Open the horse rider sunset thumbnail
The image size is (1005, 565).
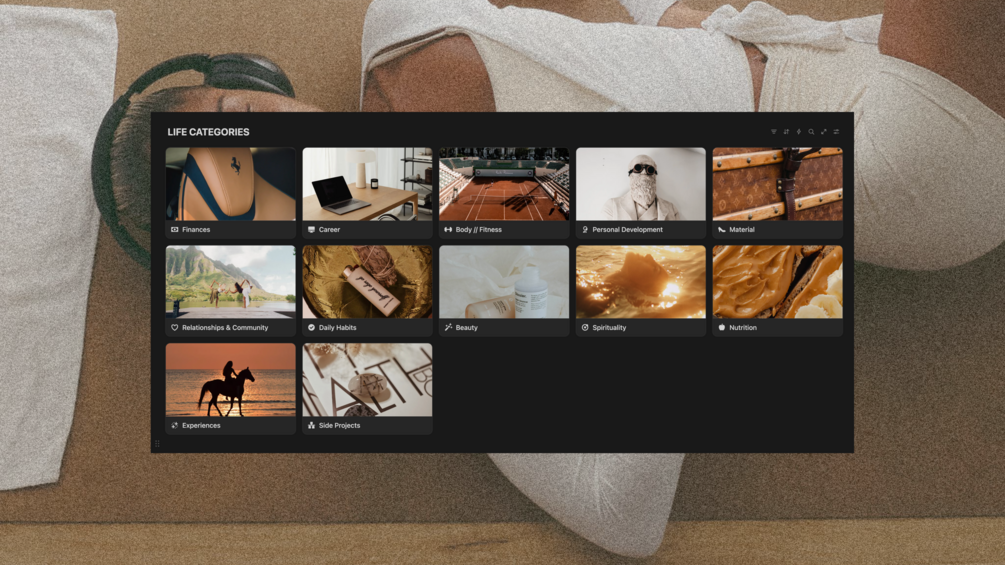(231, 380)
